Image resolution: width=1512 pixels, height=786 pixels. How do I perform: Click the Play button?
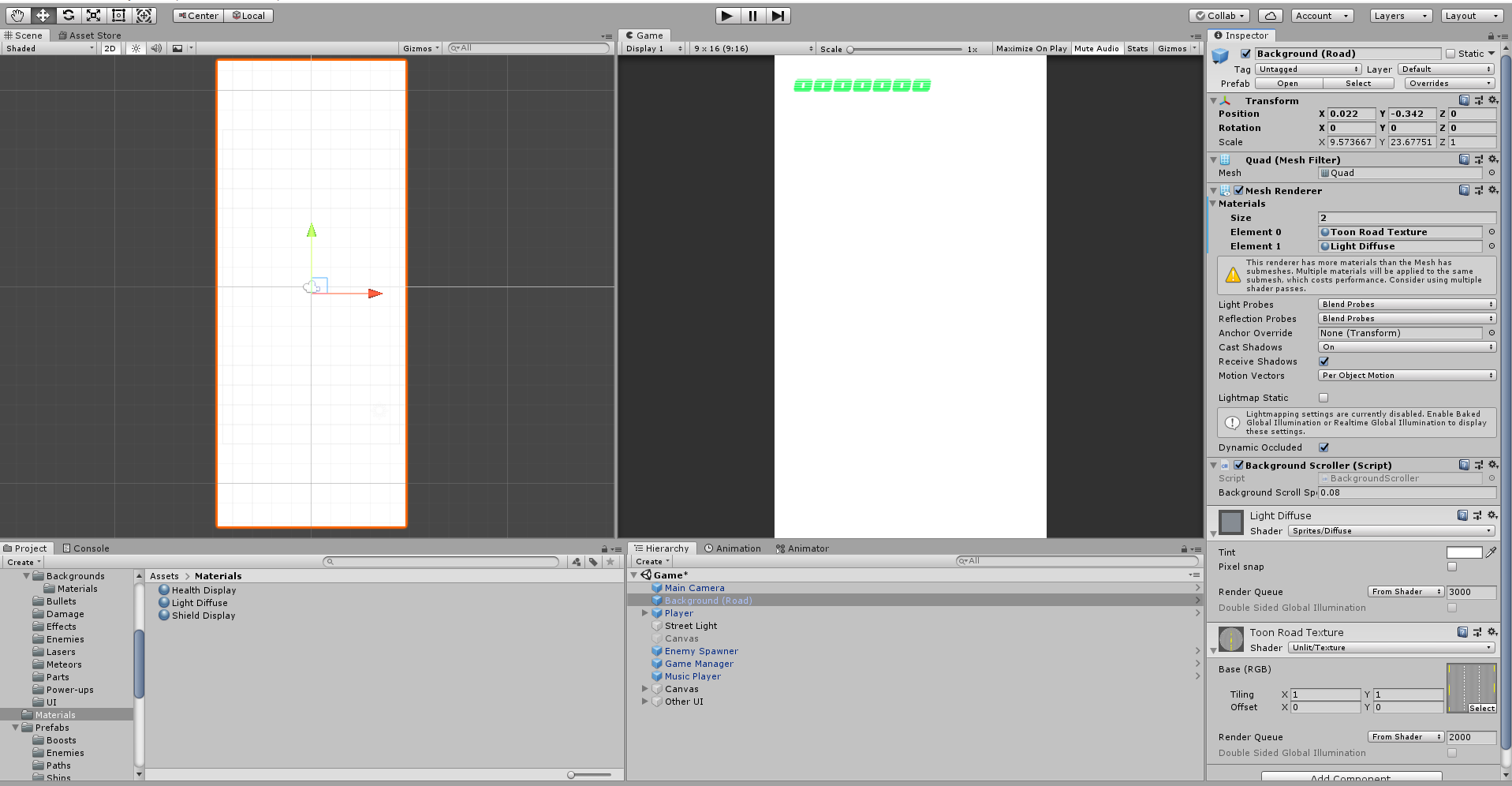point(727,16)
